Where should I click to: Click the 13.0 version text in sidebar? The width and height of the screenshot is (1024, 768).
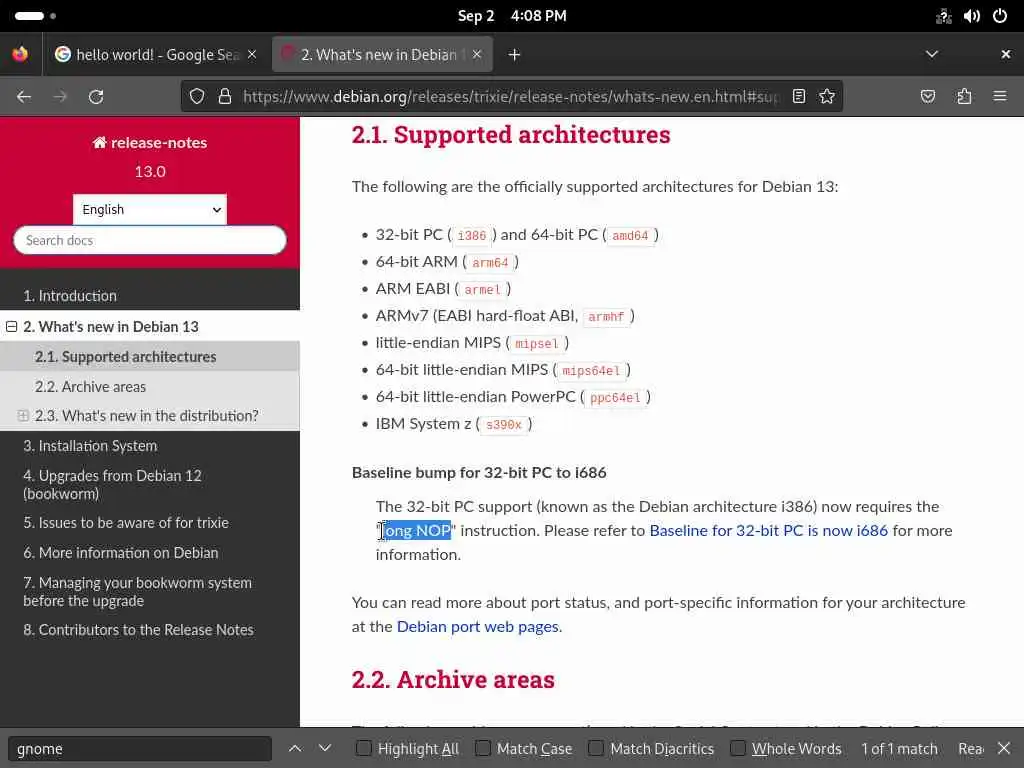tap(150, 172)
